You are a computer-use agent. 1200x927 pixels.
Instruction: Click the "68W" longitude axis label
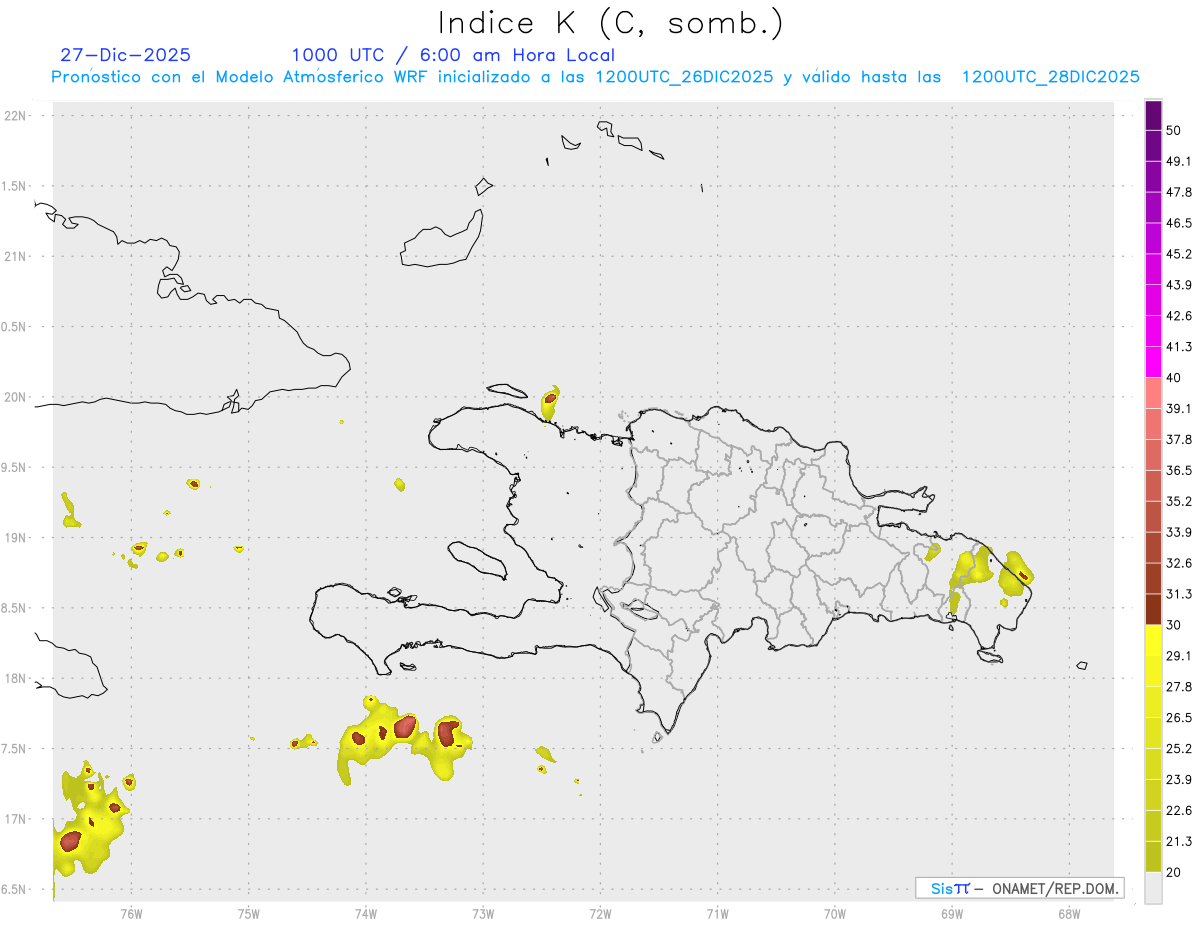coord(1069,913)
